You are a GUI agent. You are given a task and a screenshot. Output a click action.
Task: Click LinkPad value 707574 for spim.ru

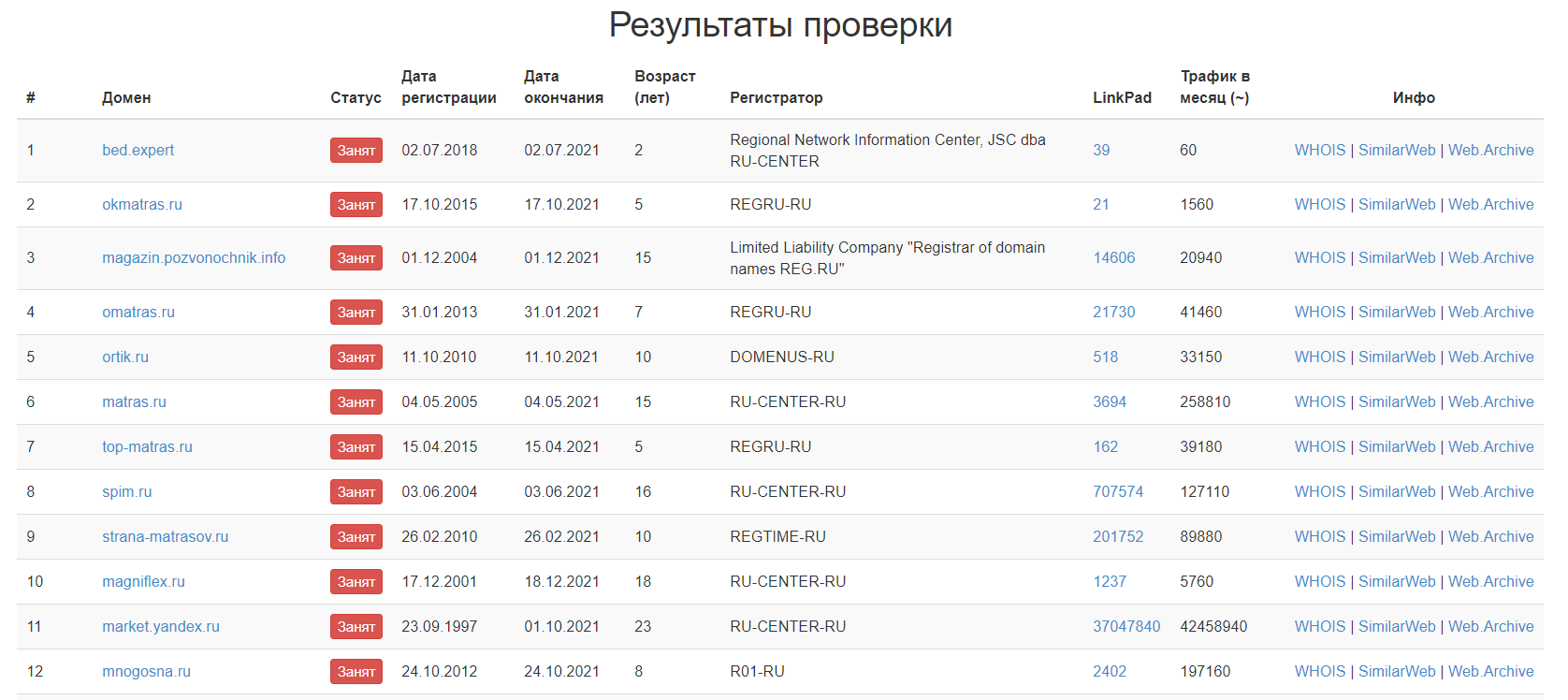click(1117, 491)
